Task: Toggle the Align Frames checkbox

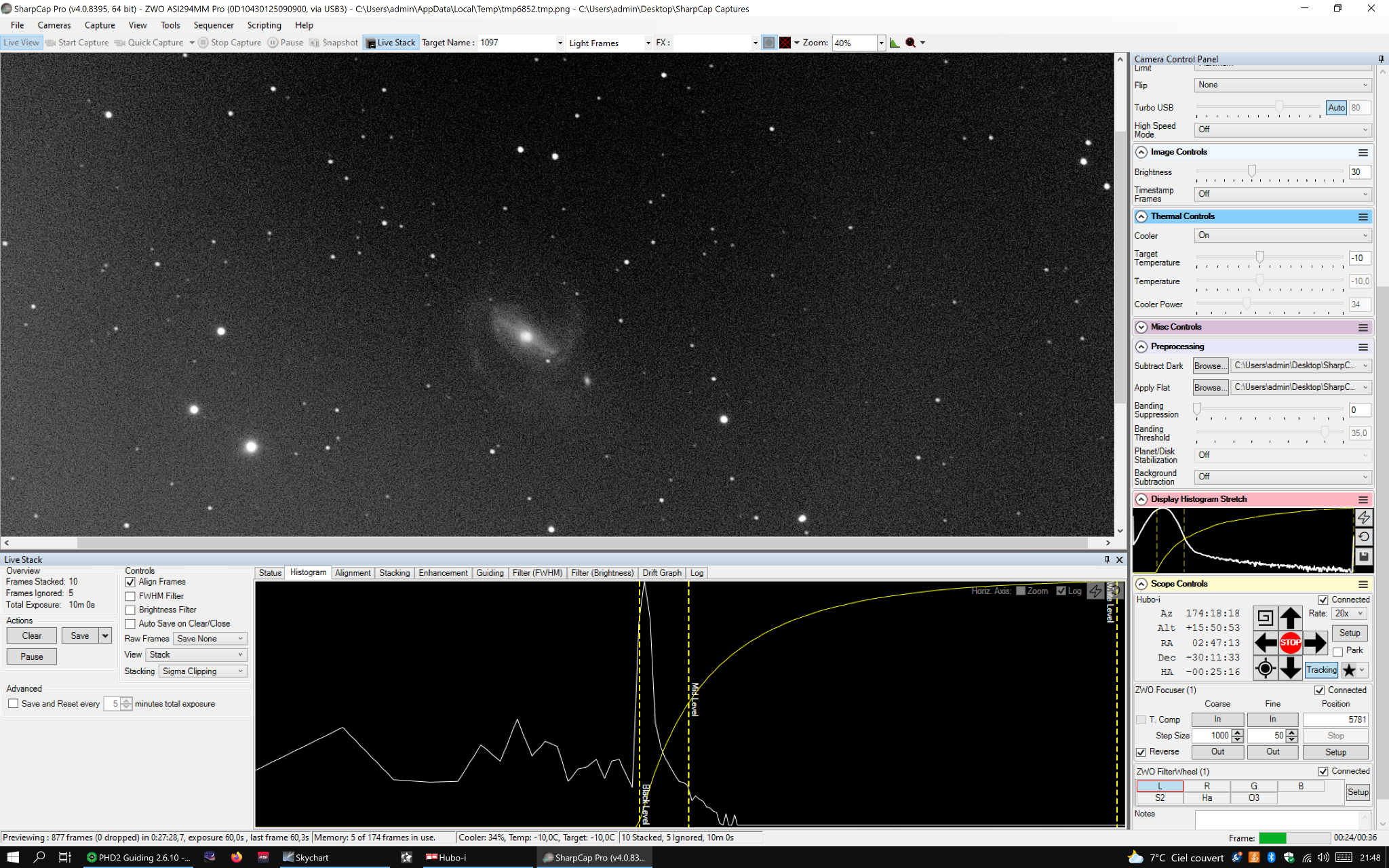Action: coord(130,582)
